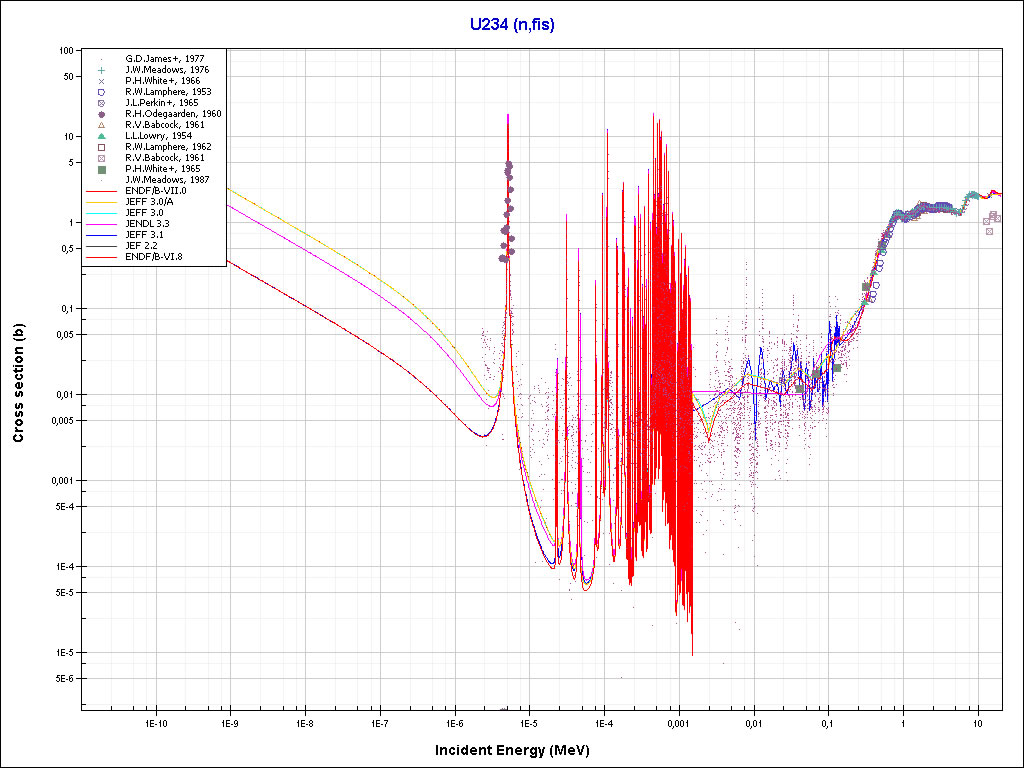This screenshot has height=768, width=1024.
Task: Select the cyan line swatch for JEFF 3.0
Action: coord(101,213)
